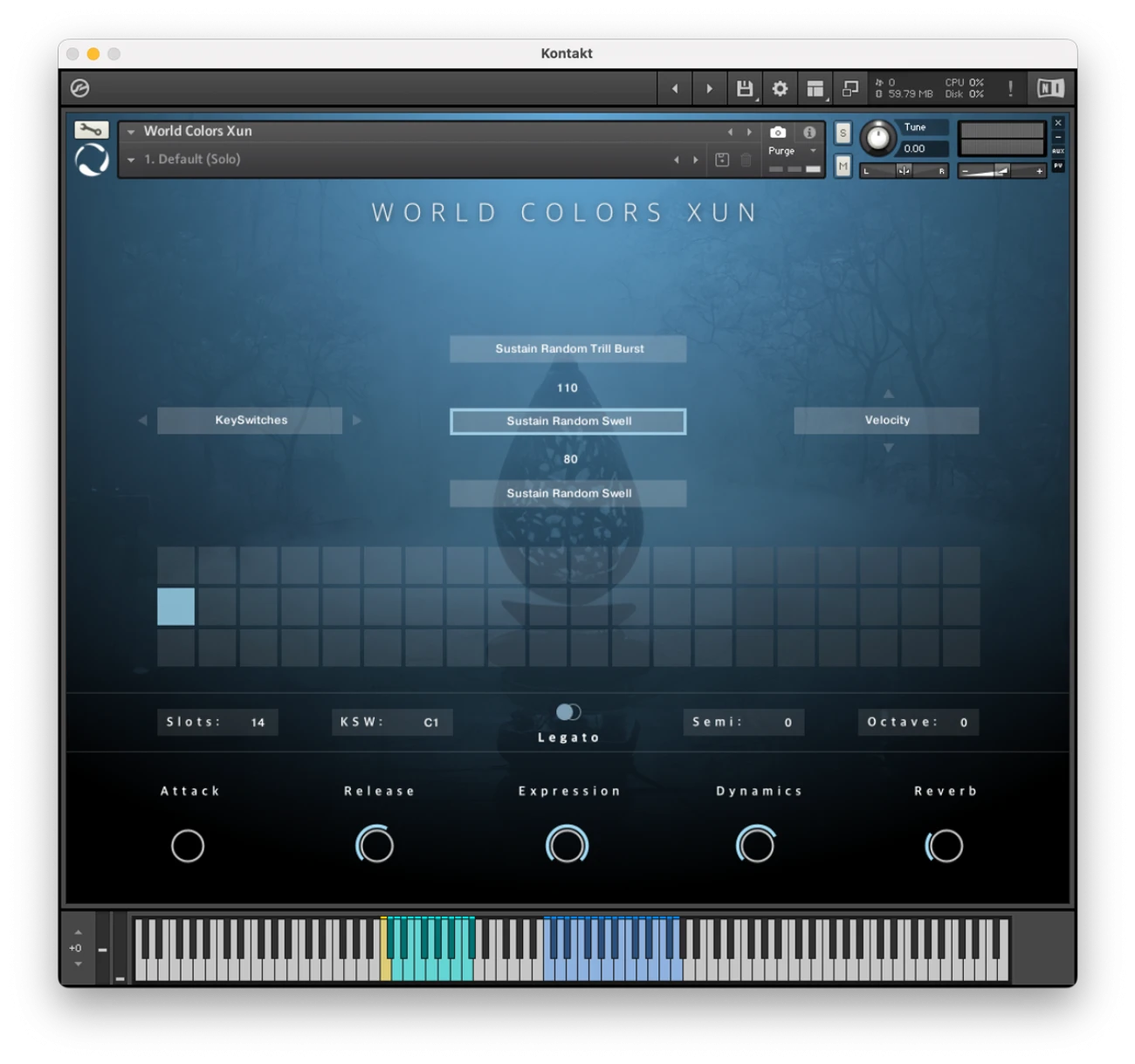Open instrument edit mode with the wrench icon

tap(92, 130)
